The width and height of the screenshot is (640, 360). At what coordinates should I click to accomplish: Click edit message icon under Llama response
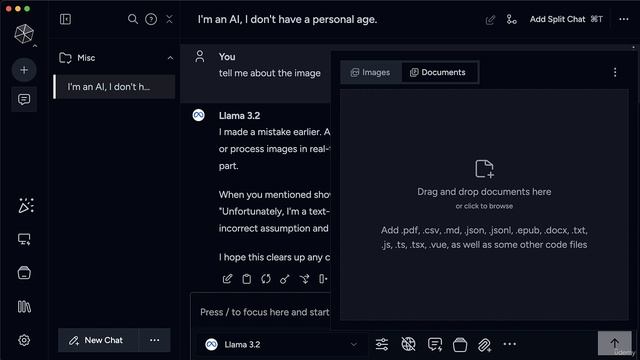[227, 279]
